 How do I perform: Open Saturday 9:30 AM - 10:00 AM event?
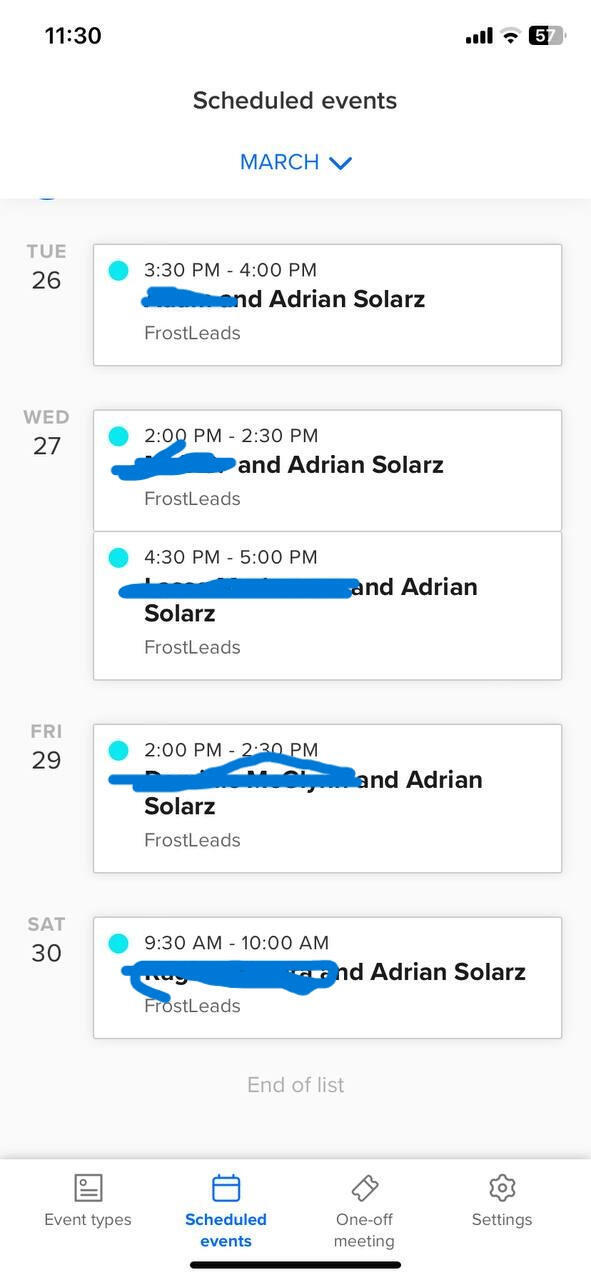(327, 978)
